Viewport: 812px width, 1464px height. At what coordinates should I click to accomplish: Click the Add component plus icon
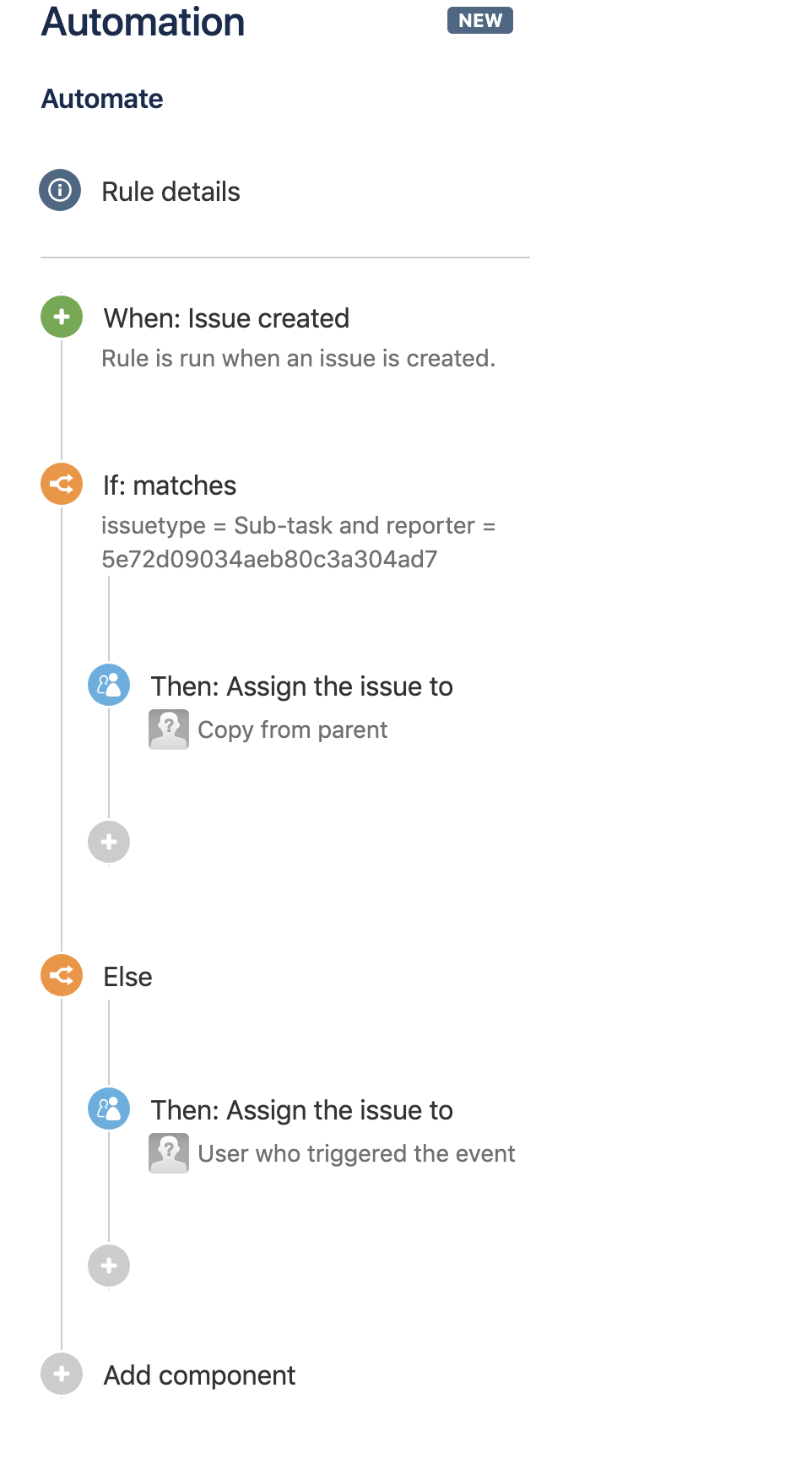[62, 1374]
